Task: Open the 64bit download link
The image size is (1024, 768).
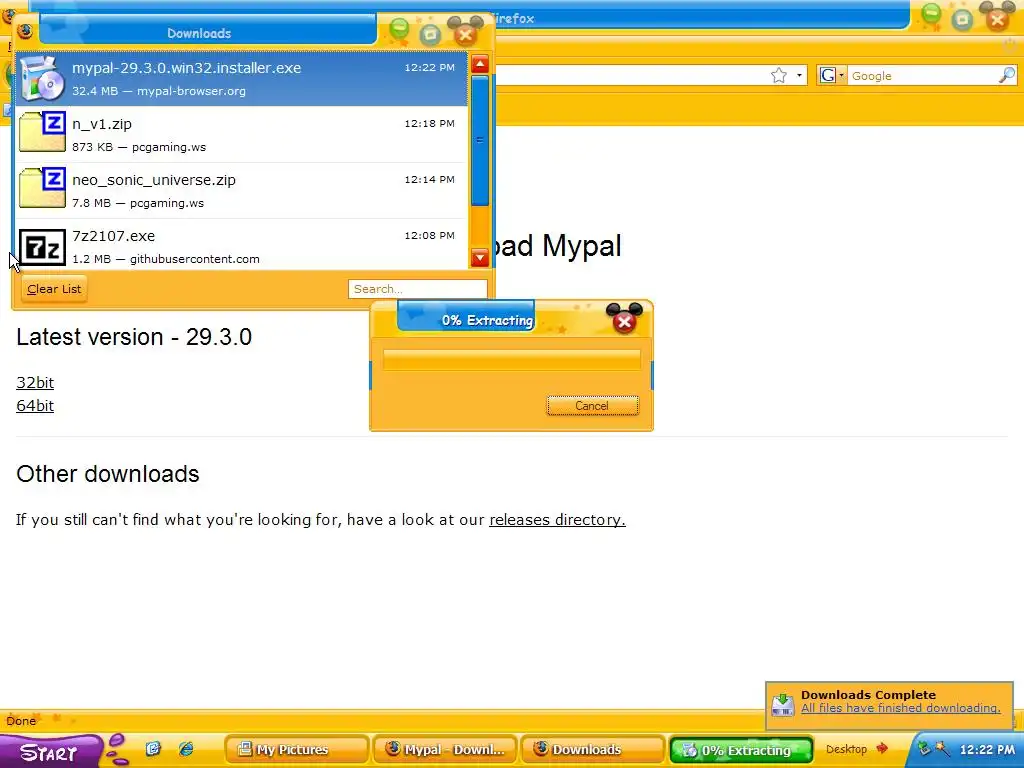Action: pos(35,406)
